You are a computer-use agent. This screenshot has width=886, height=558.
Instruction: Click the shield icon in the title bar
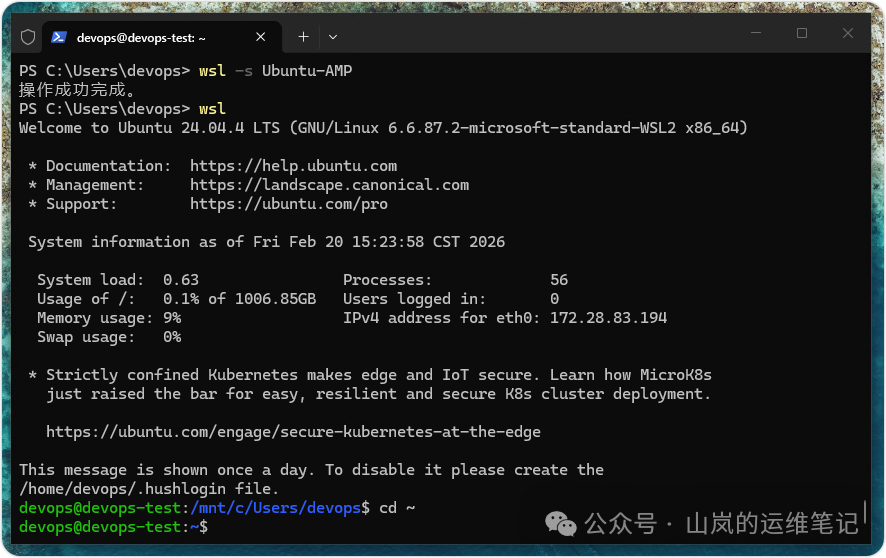point(28,37)
